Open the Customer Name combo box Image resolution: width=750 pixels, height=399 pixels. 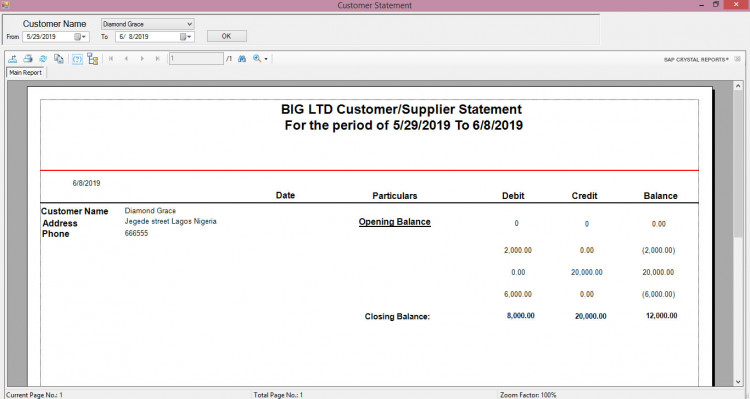(147, 24)
